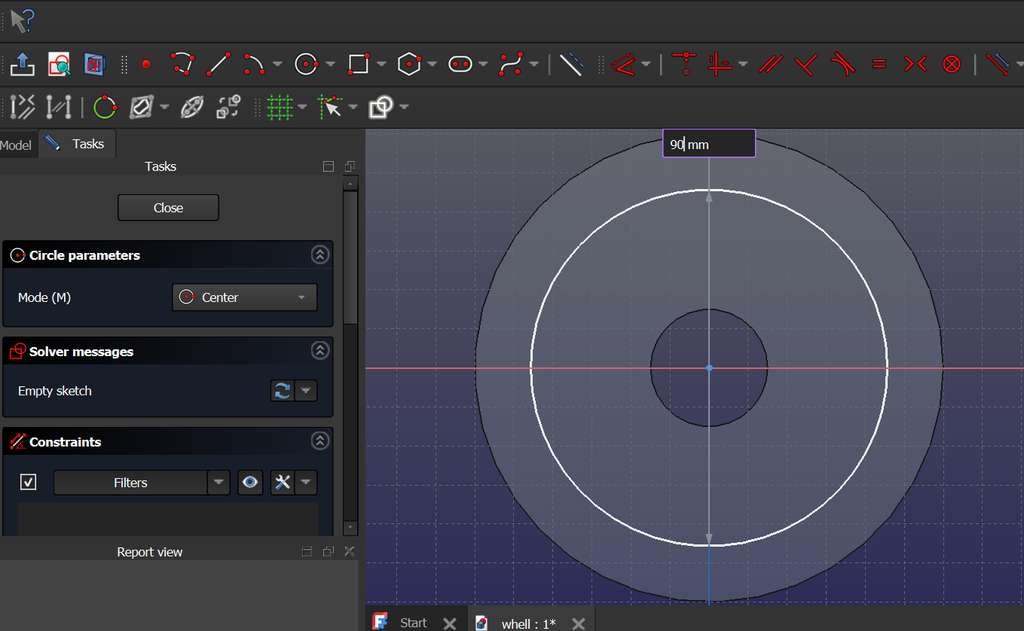Click the Leave sketch icon
Viewport: 1024px width, 631px height.
[22, 64]
